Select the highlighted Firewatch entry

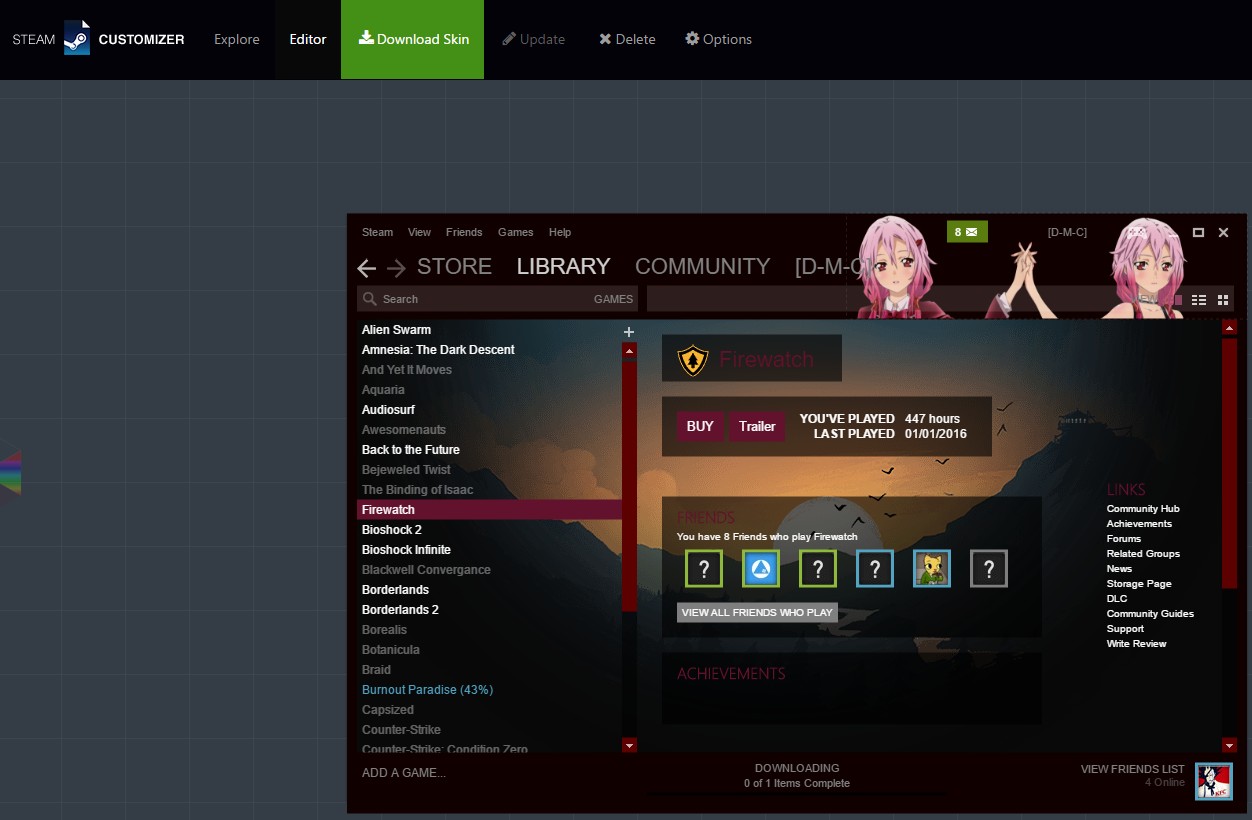pyautogui.click(x=489, y=510)
